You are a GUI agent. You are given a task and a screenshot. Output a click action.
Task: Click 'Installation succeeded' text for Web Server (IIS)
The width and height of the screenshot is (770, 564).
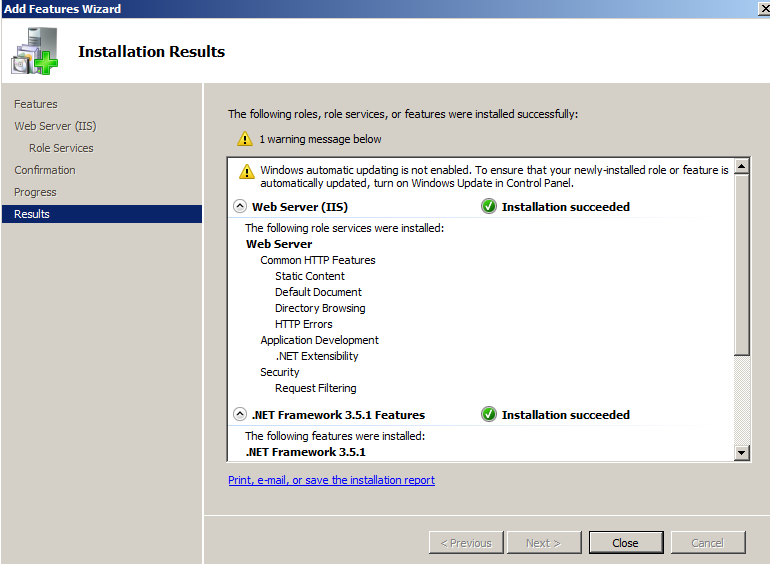[x=566, y=207]
